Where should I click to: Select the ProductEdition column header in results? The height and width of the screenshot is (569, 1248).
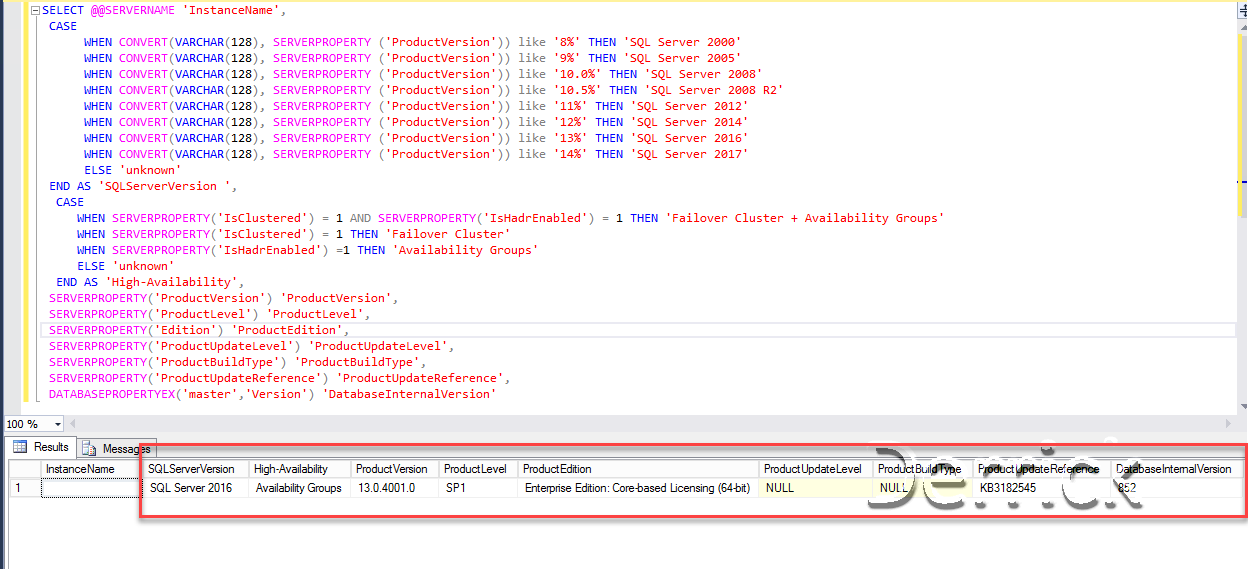click(637, 469)
